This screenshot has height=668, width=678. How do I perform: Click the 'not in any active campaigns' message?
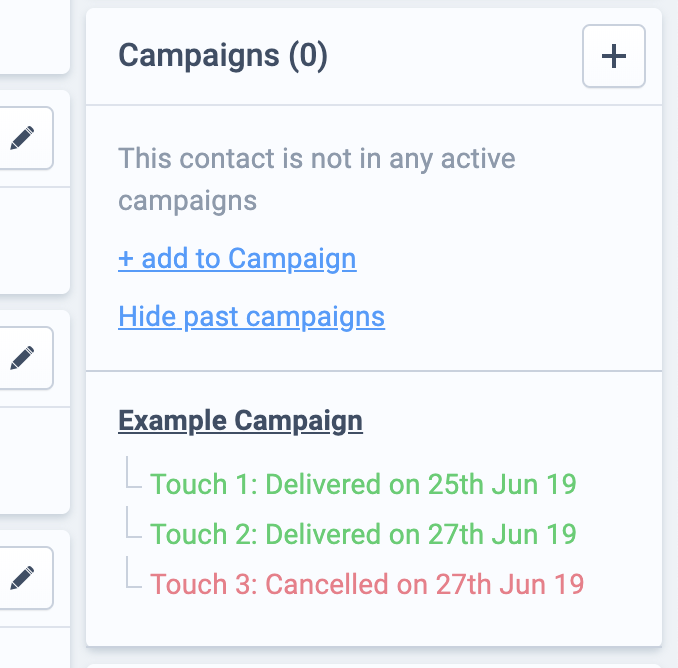[317, 179]
